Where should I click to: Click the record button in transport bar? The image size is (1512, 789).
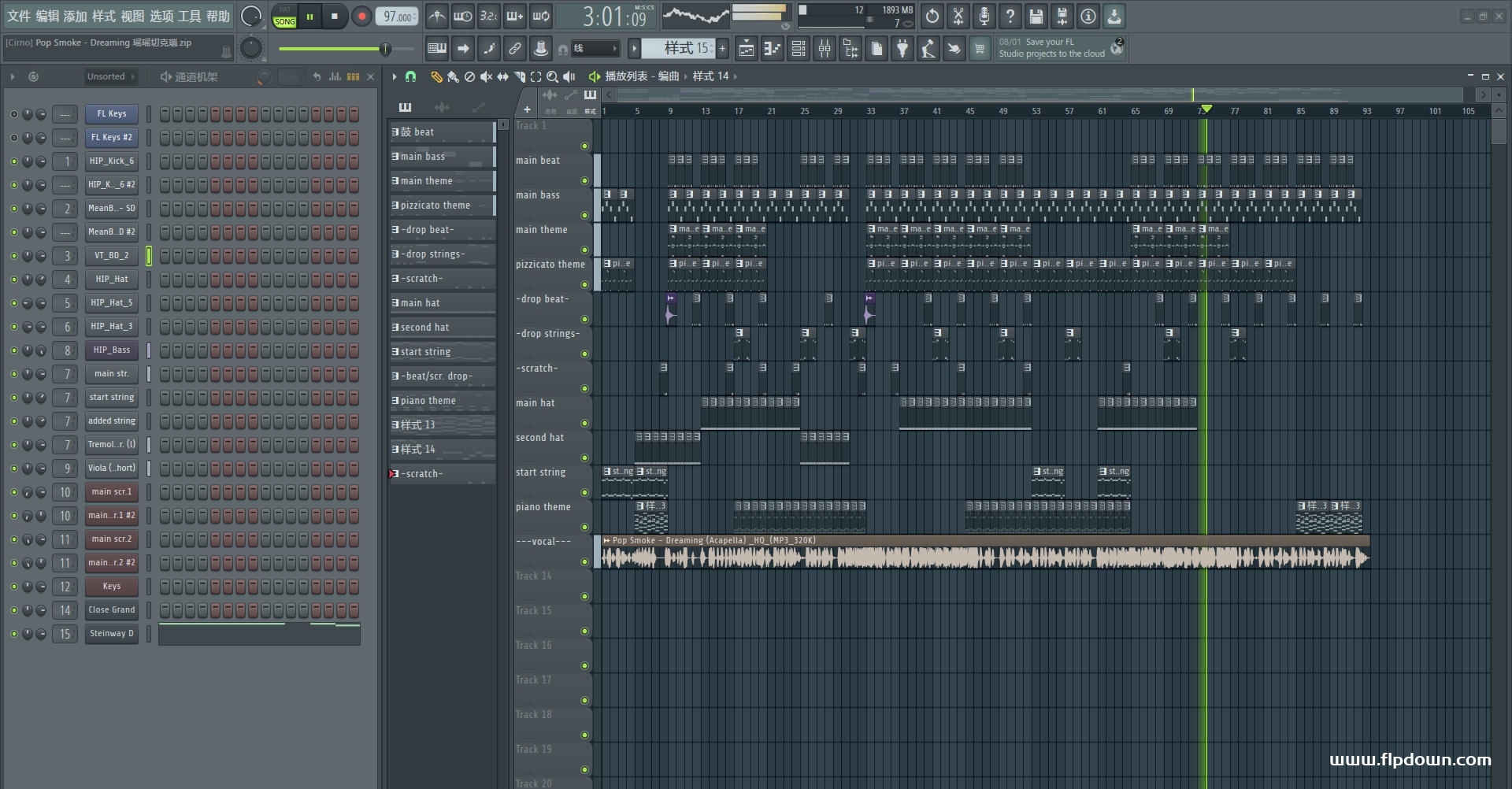[361, 16]
